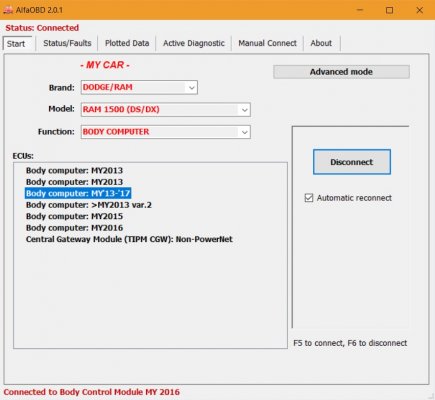
Task: Click the DODGE/RAM brand field
Action: point(139,87)
